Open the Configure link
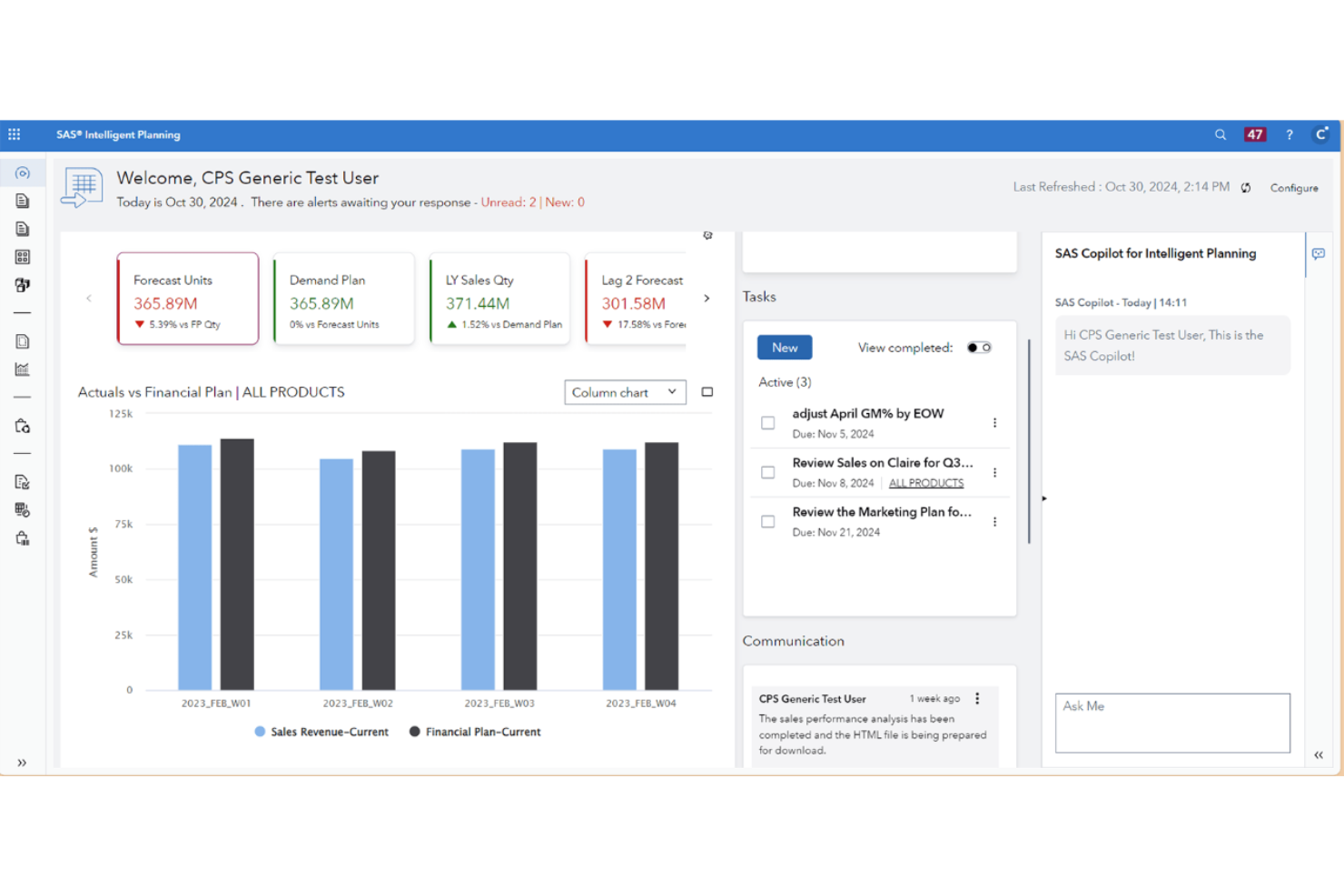This screenshot has width=1344, height=896. pos(1294,188)
